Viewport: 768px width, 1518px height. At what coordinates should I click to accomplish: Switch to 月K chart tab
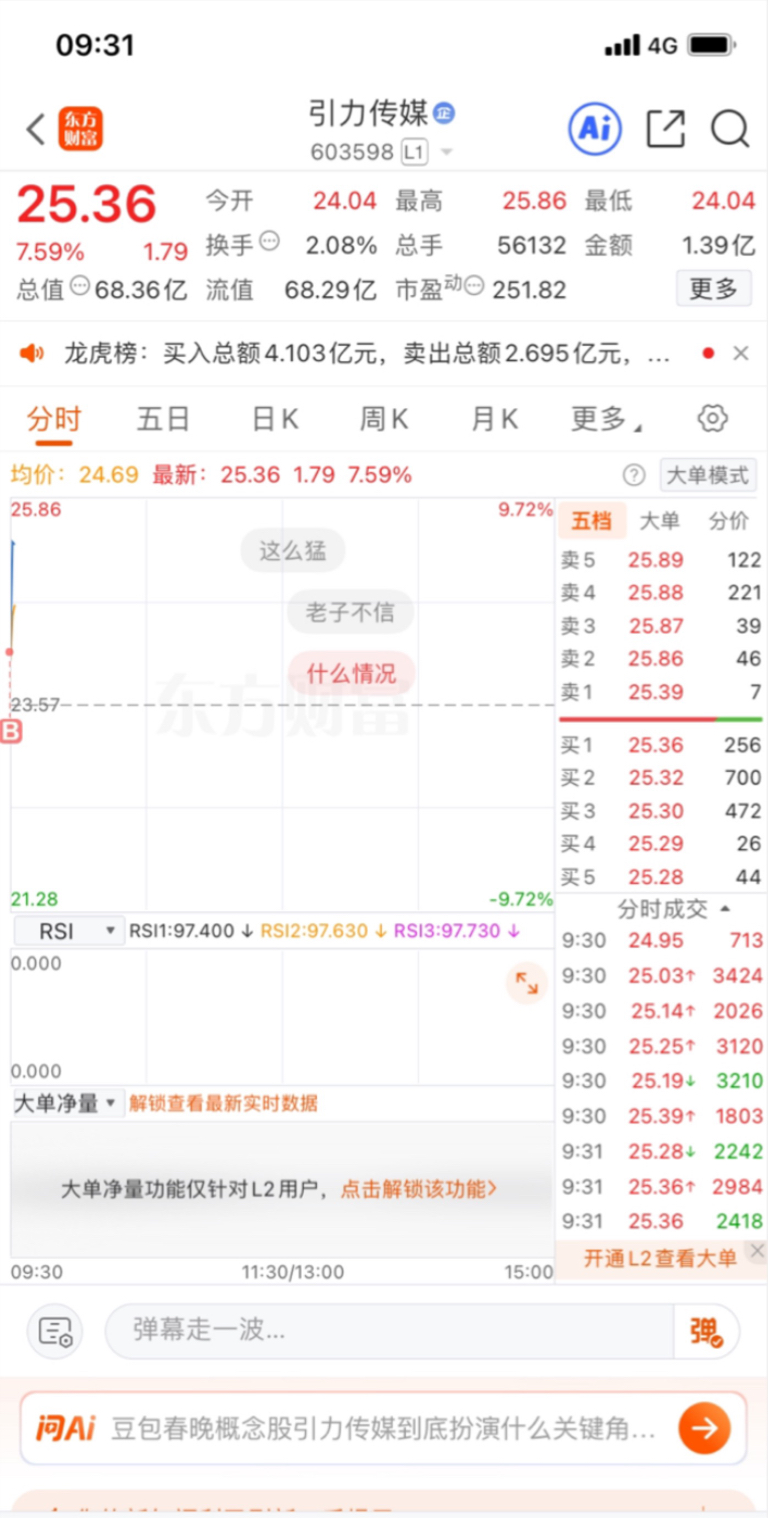[494, 419]
